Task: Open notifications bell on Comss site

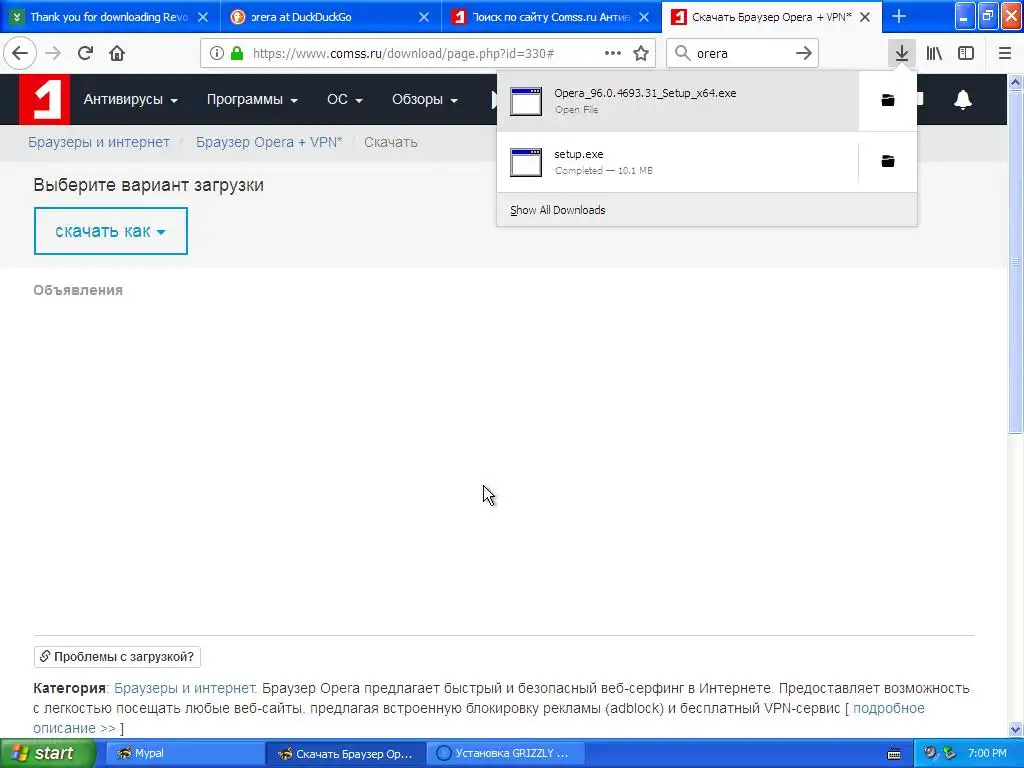Action: click(963, 100)
